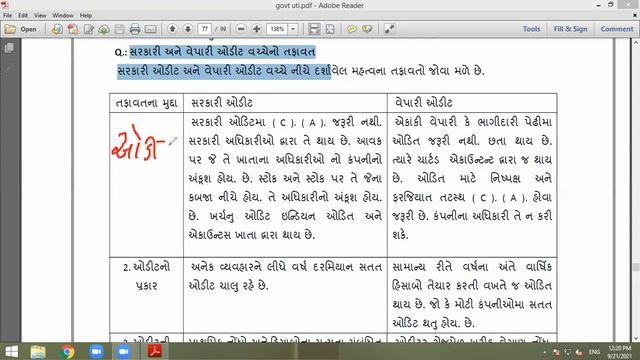This screenshot has height=360, width=640.
Task: Click the Save floppy disk icon
Action: pyautogui.click(x=119, y=29)
